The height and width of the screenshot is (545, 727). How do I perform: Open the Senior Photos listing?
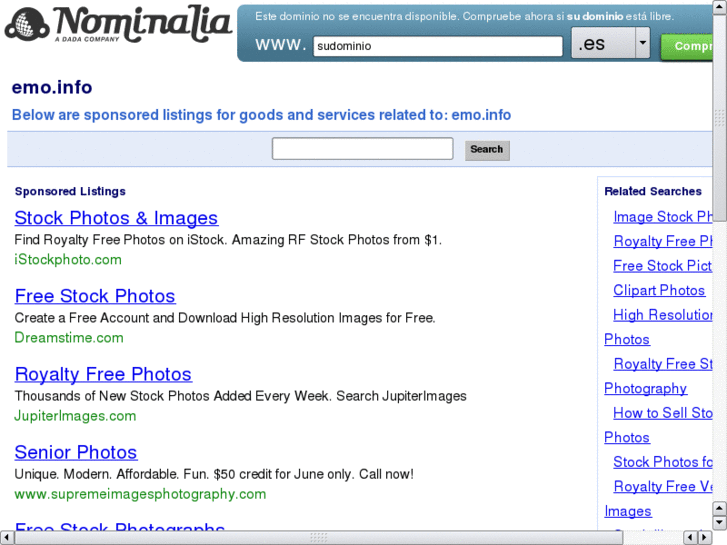click(x=76, y=452)
